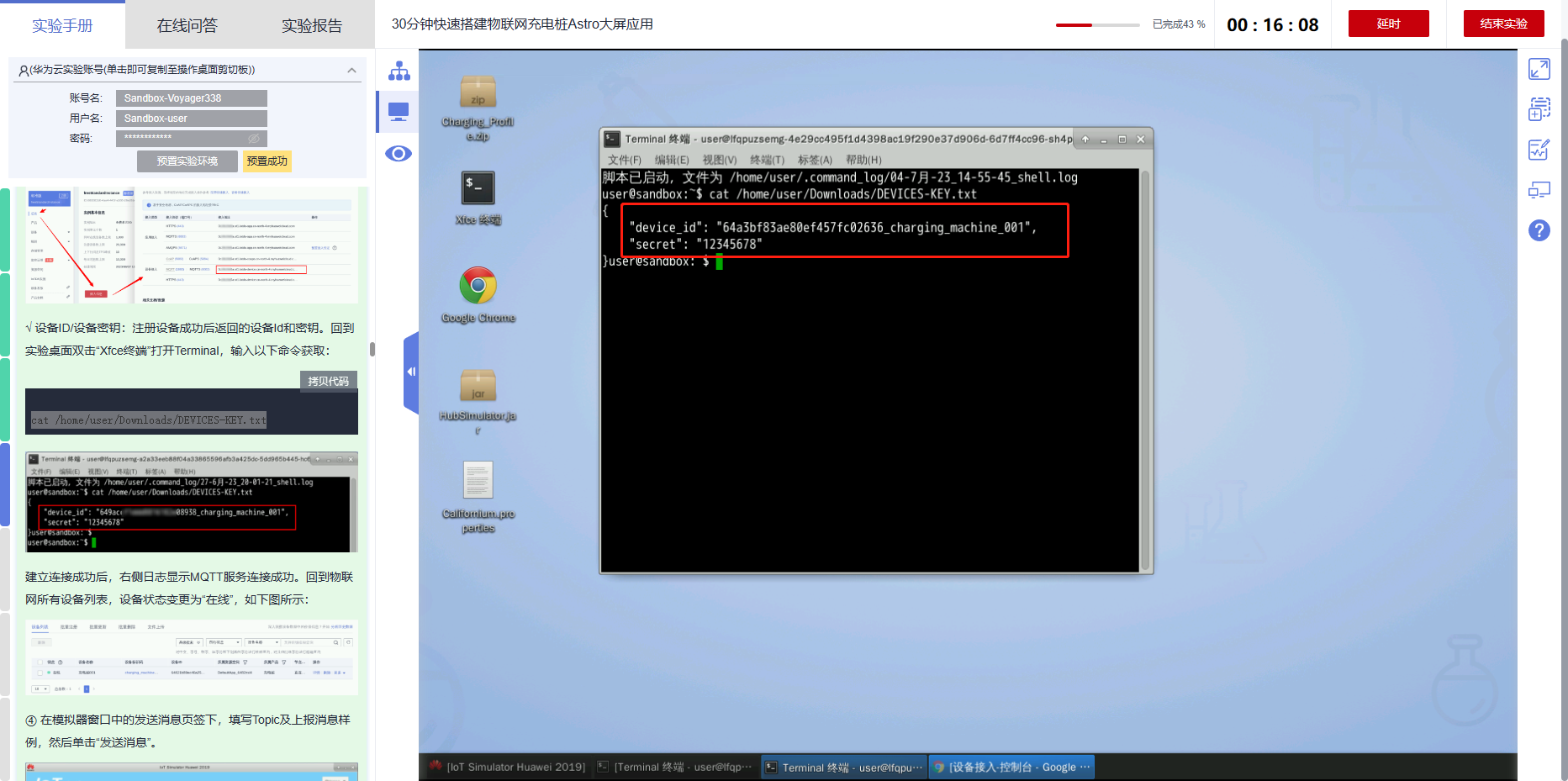Click the 拷贝代码 button
The height and width of the screenshot is (781, 1568).
(x=329, y=381)
